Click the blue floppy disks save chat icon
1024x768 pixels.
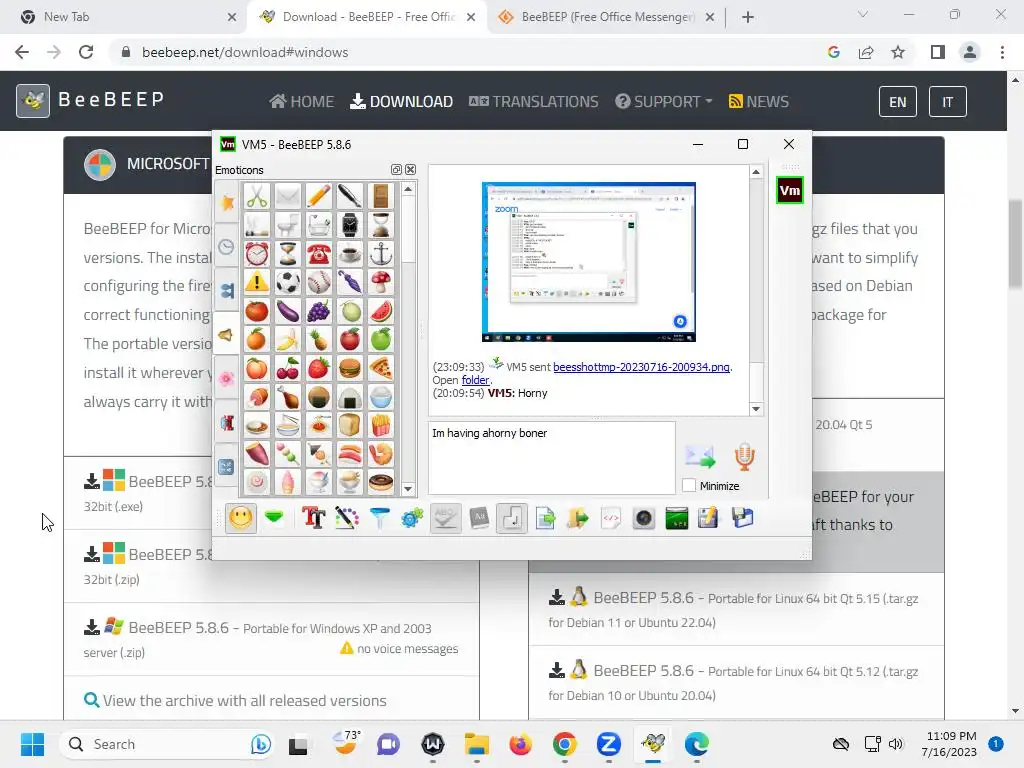point(743,519)
